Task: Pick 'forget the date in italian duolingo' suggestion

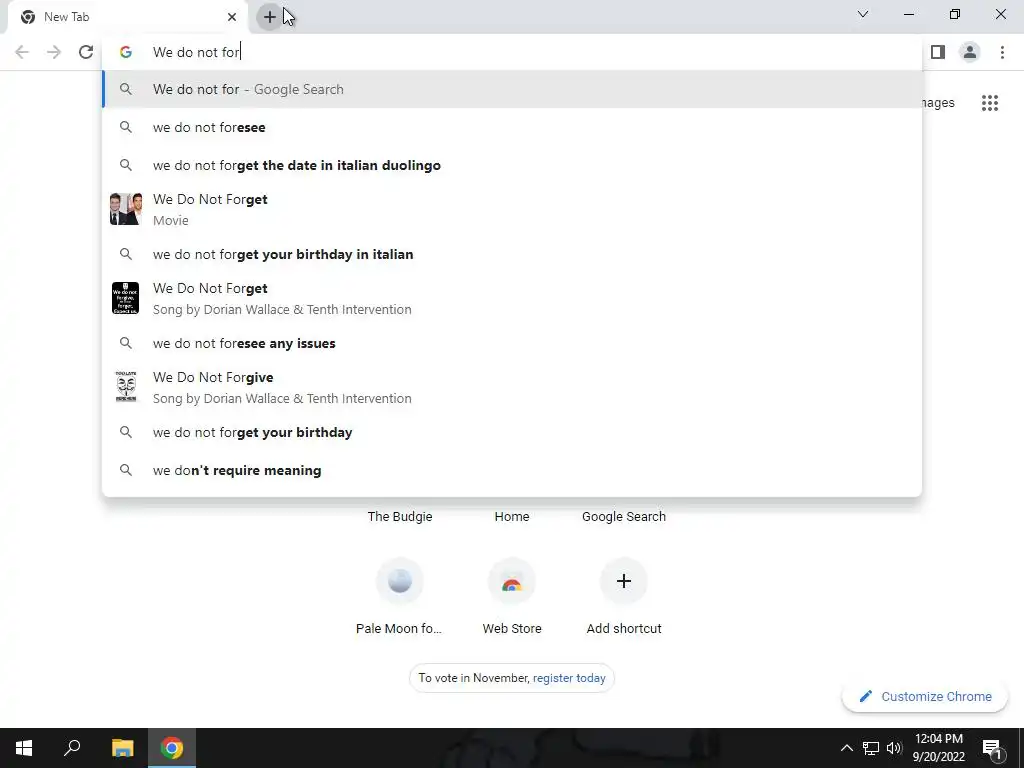Action: click(x=512, y=165)
